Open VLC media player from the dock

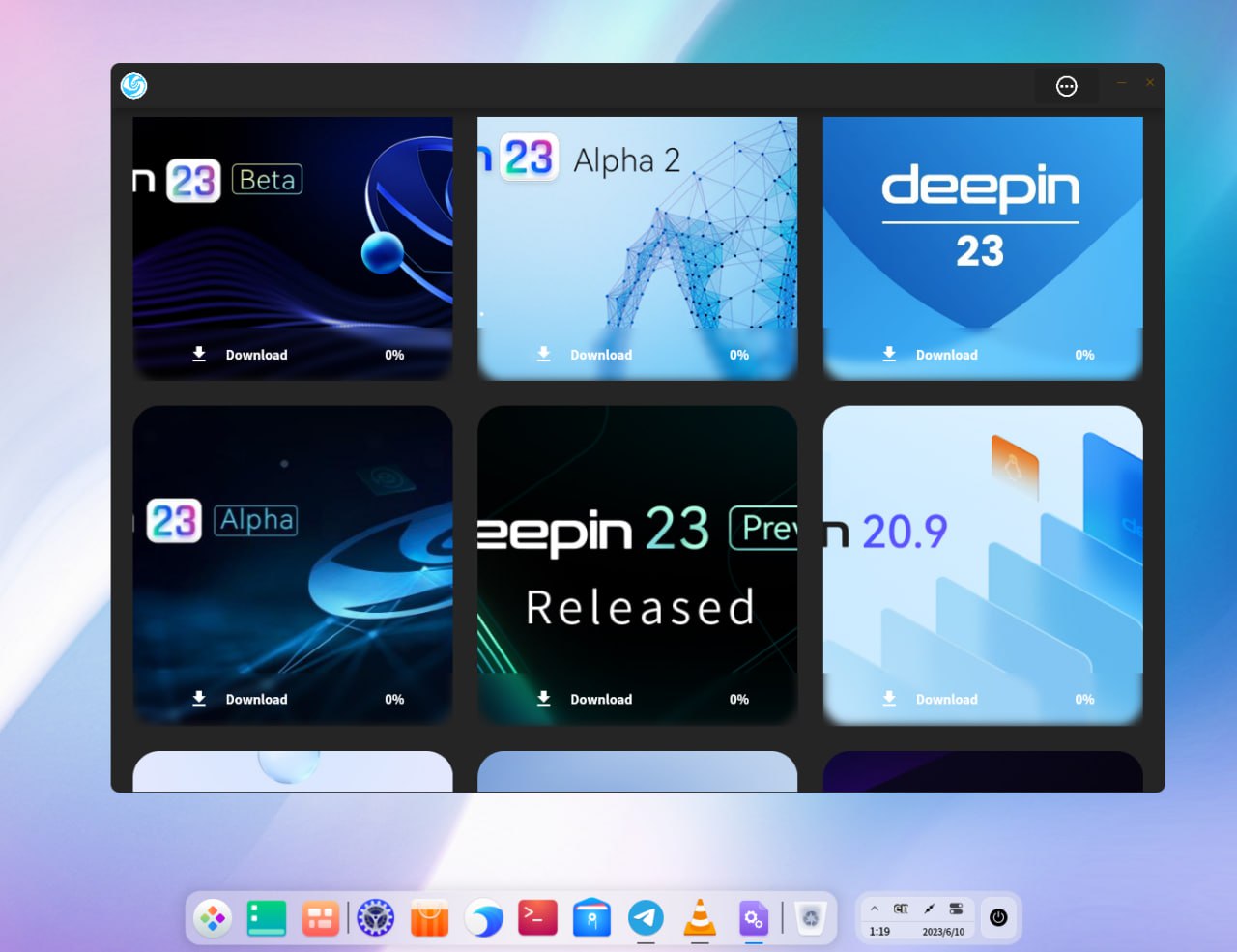pos(700,917)
